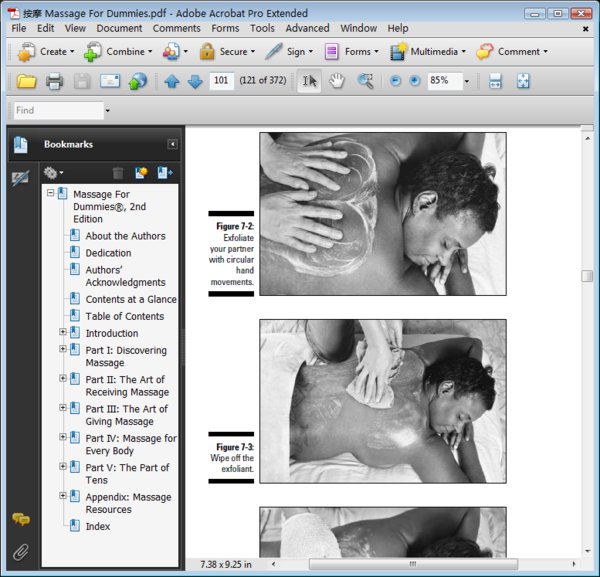This screenshot has width=600, height=577.
Task: Open the Bookmarks panel icon
Action: pyautogui.click(x=20, y=145)
